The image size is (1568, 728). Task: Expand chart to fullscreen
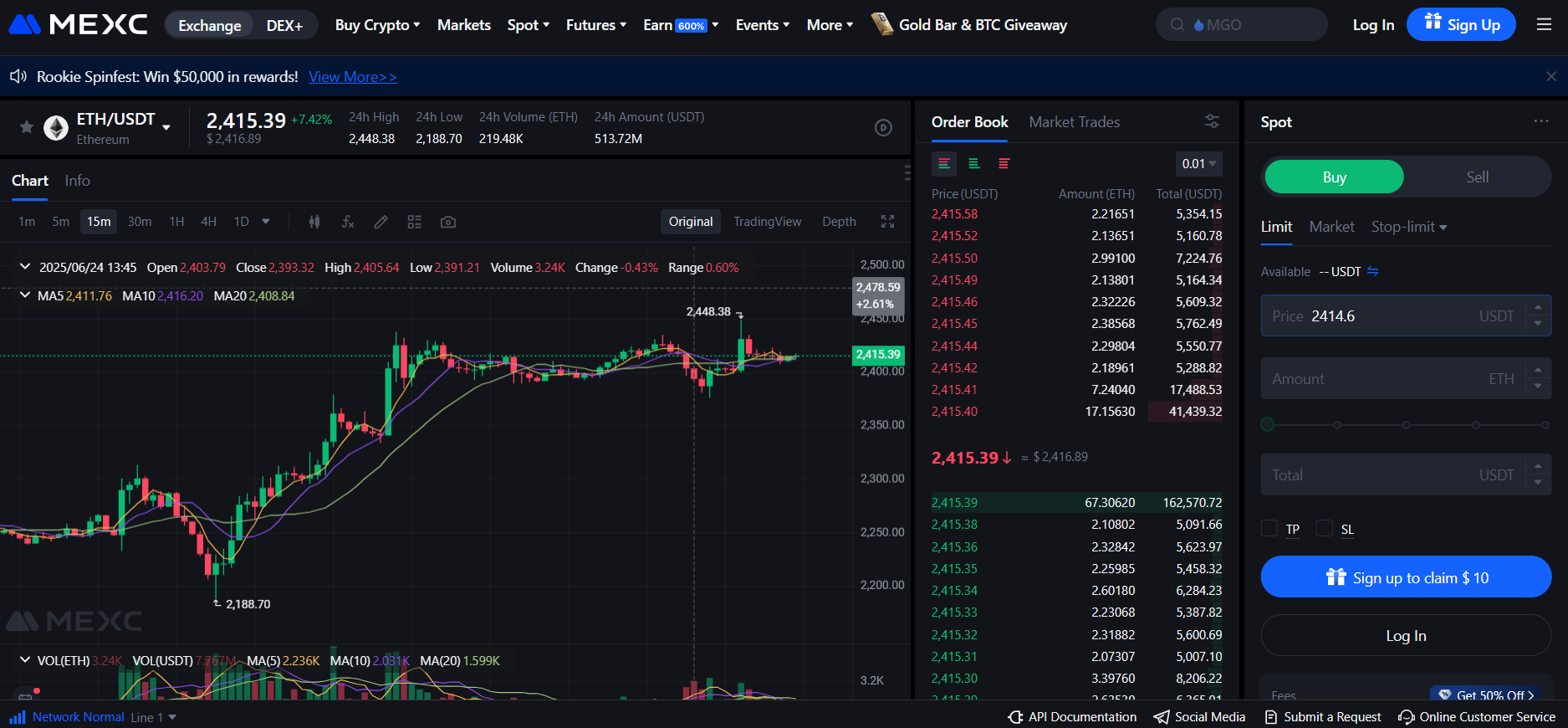[x=887, y=222]
